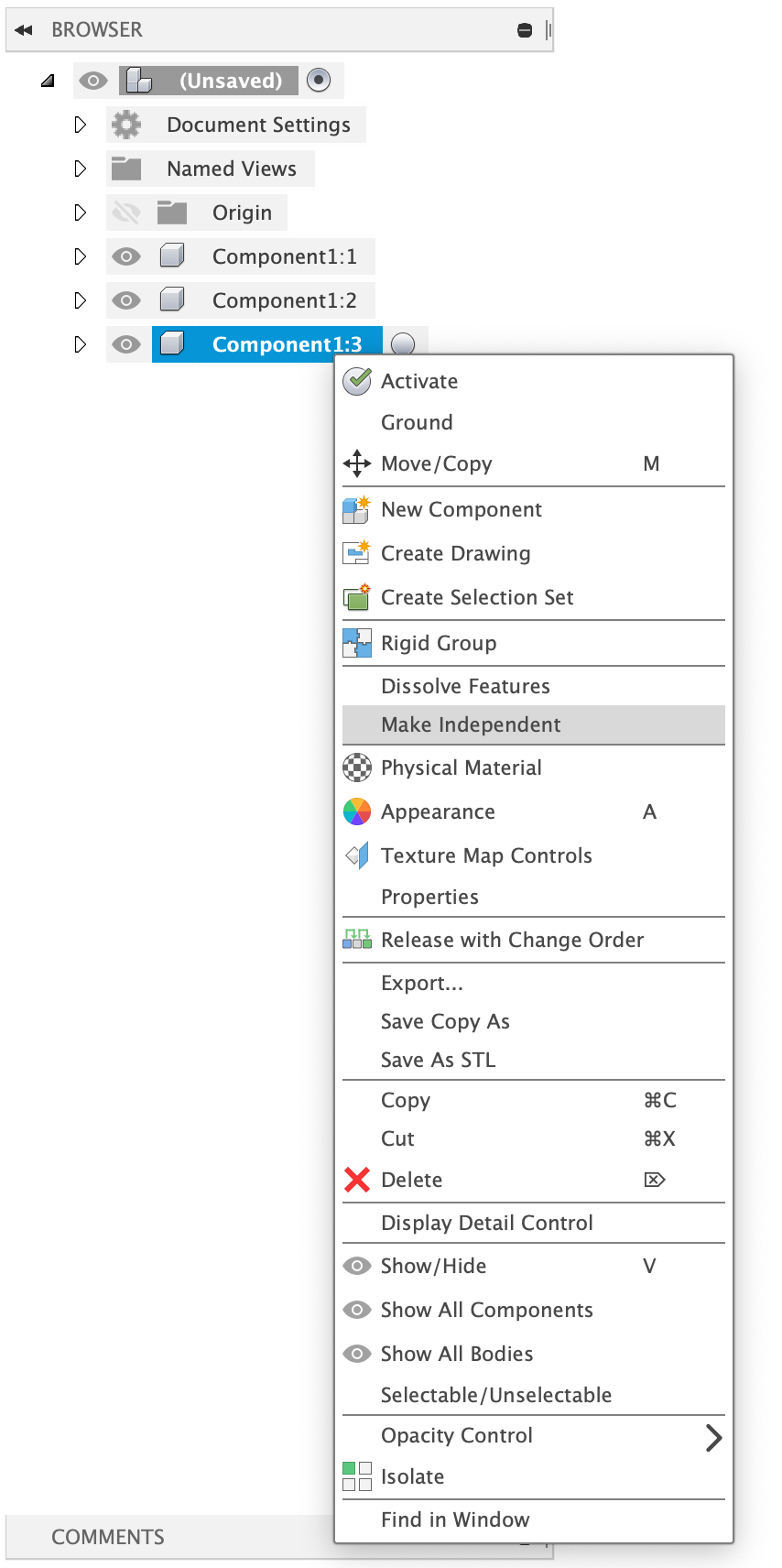
Task: Click the red Delete X icon
Action: [357, 1180]
